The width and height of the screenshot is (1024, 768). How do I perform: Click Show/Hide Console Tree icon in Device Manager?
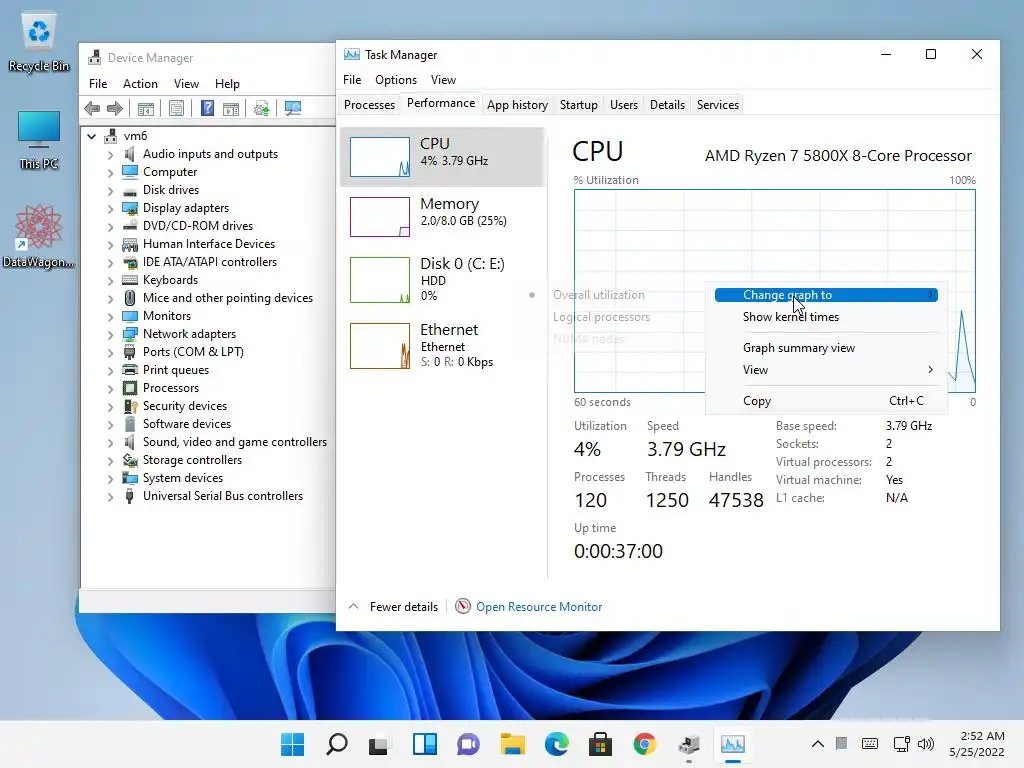pyautogui.click(x=146, y=108)
